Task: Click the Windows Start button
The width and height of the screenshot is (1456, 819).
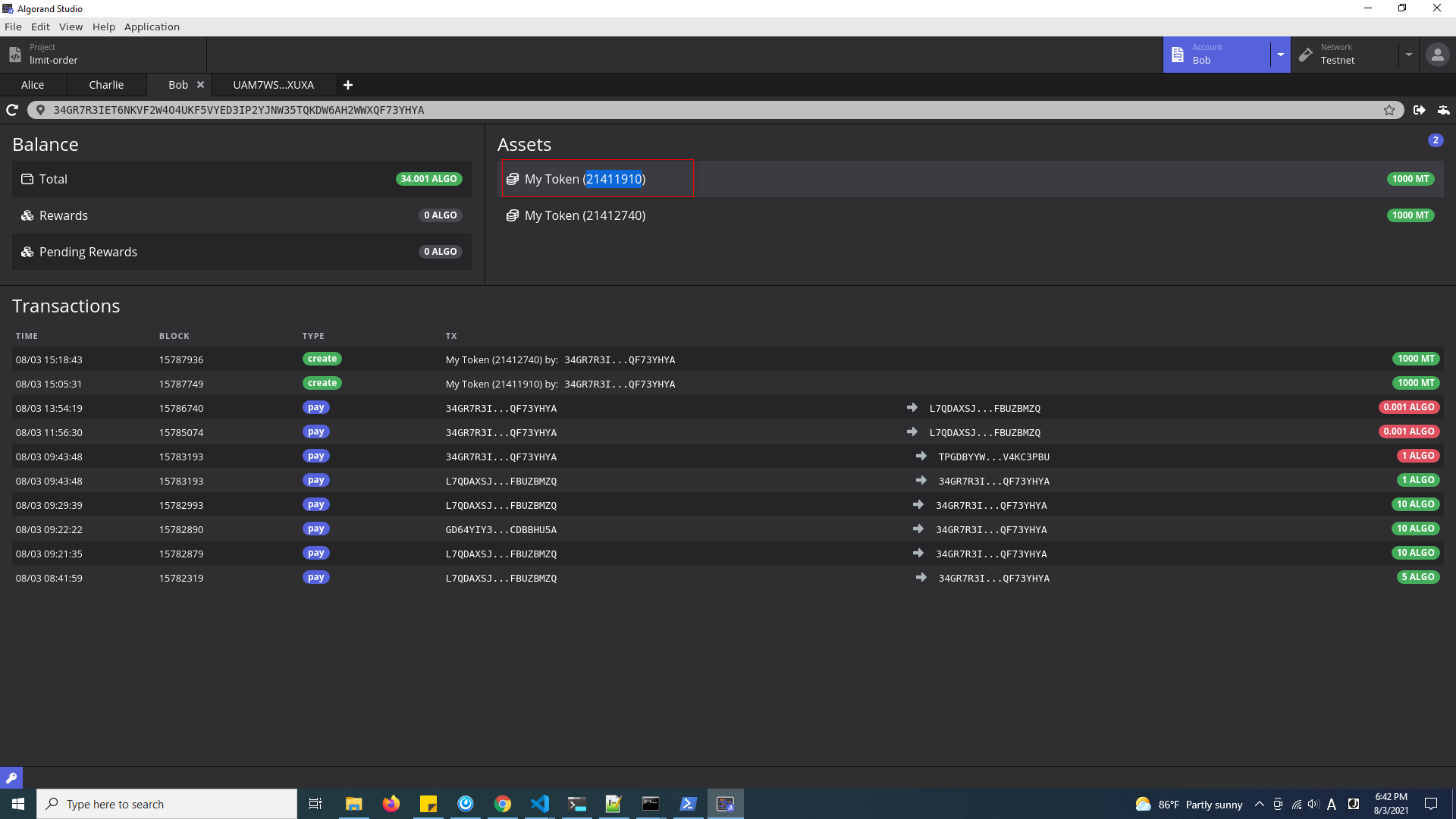Action: (x=18, y=804)
